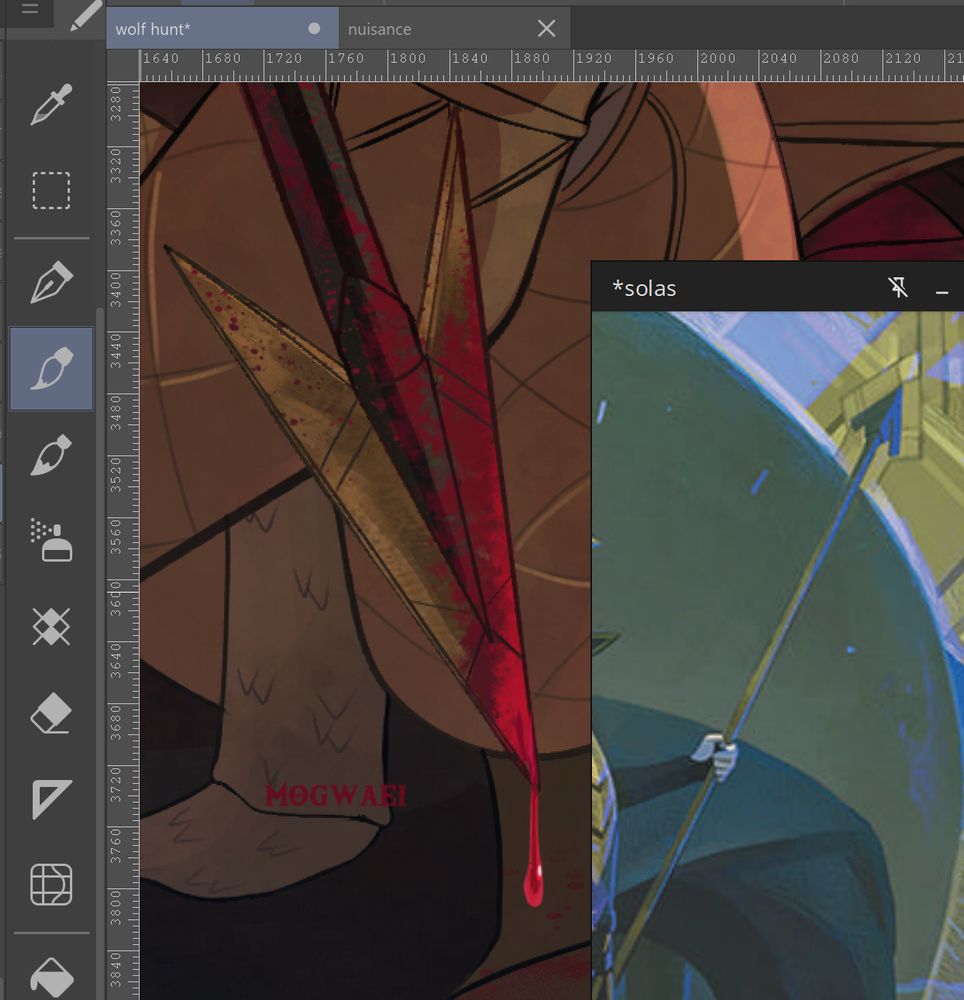964x1000 pixels.
Task: Click the highlighted Brush tool
Action: (x=51, y=369)
